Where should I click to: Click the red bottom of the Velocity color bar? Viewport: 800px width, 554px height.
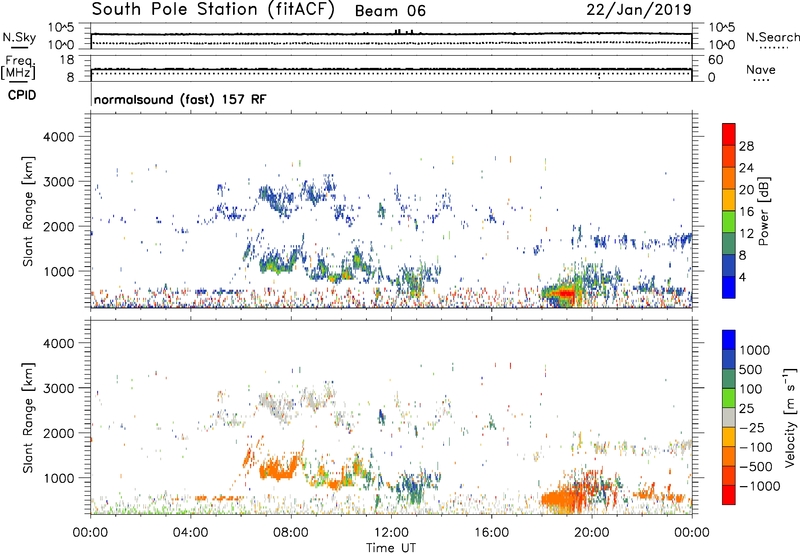tap(729, 495)
